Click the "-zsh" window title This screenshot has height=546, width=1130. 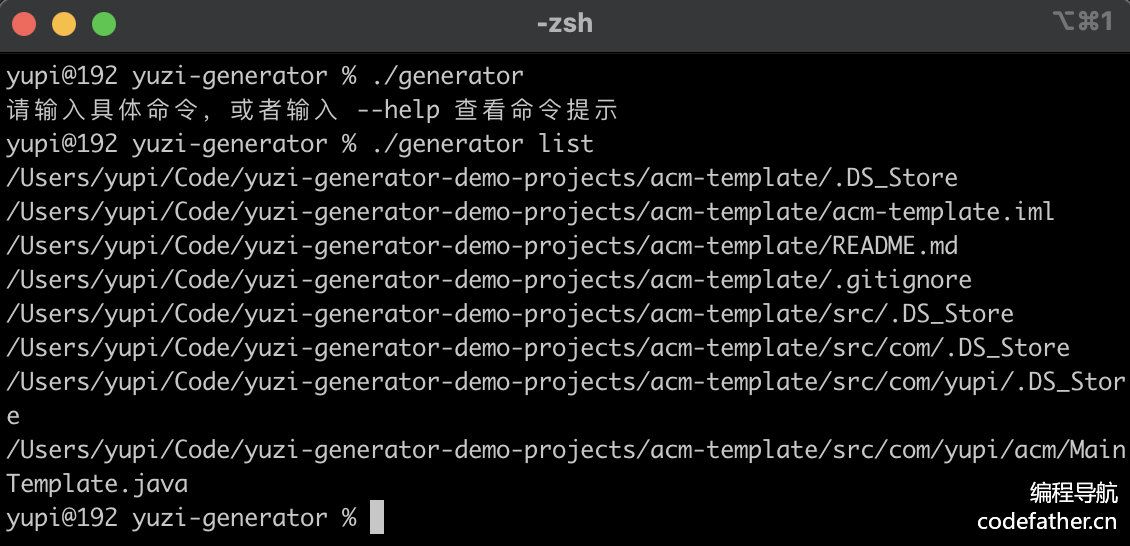[x=564, y=23]
